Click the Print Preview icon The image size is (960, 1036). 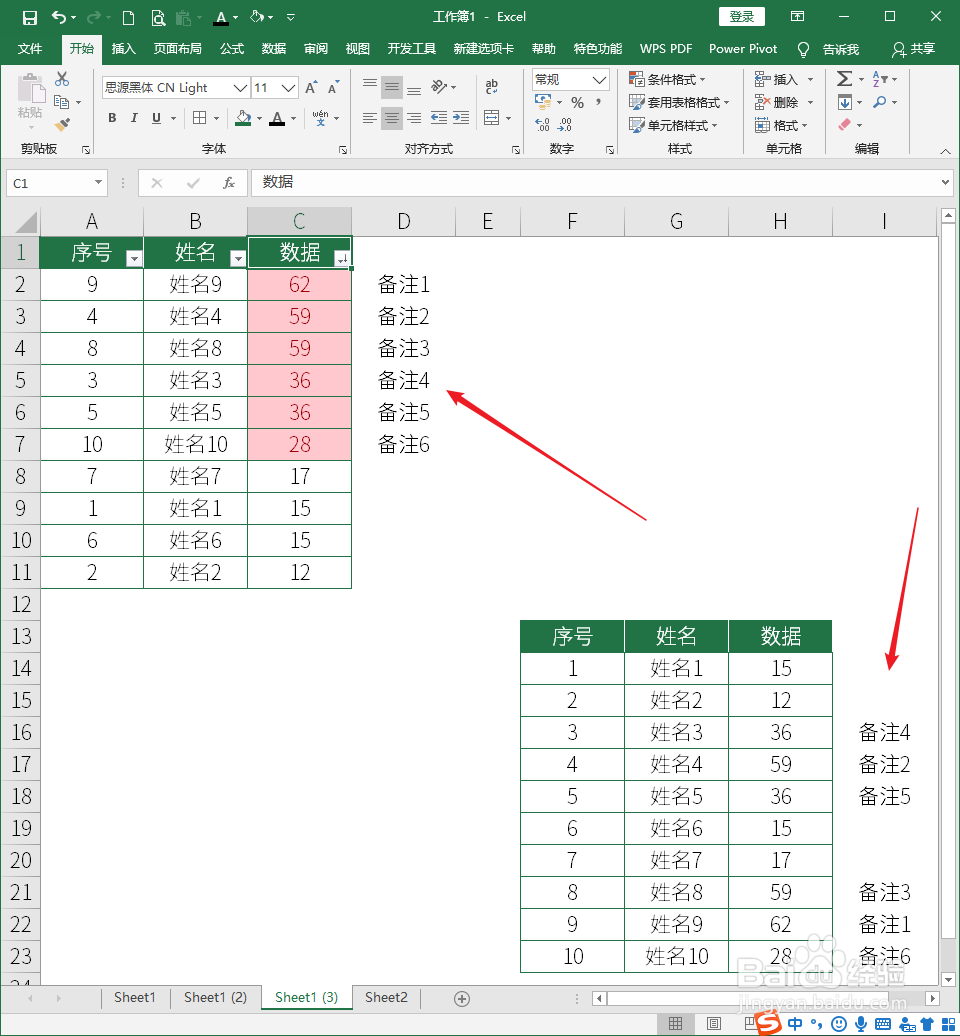click(x=157, y=17)
